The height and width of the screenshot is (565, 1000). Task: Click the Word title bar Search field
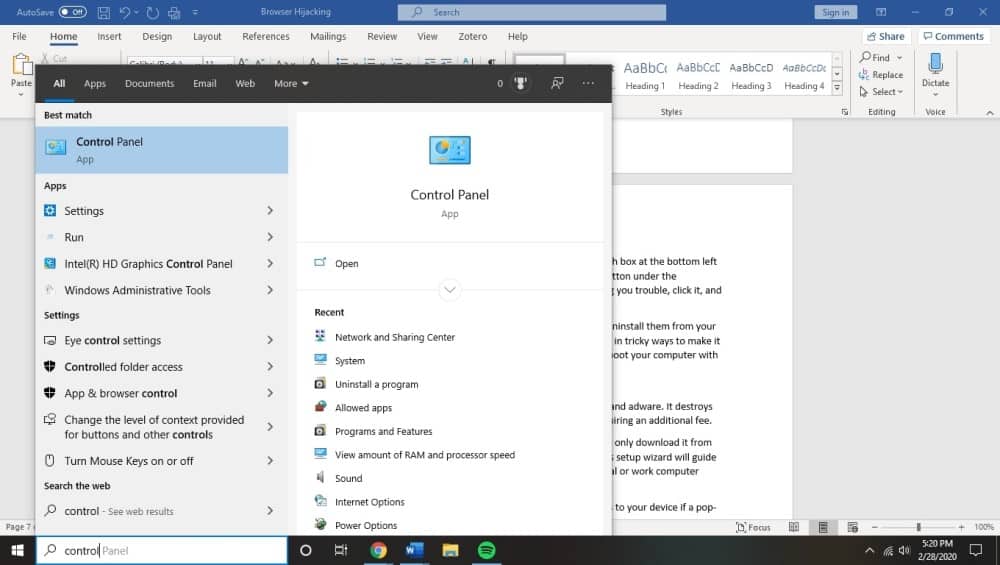[532, 12]
